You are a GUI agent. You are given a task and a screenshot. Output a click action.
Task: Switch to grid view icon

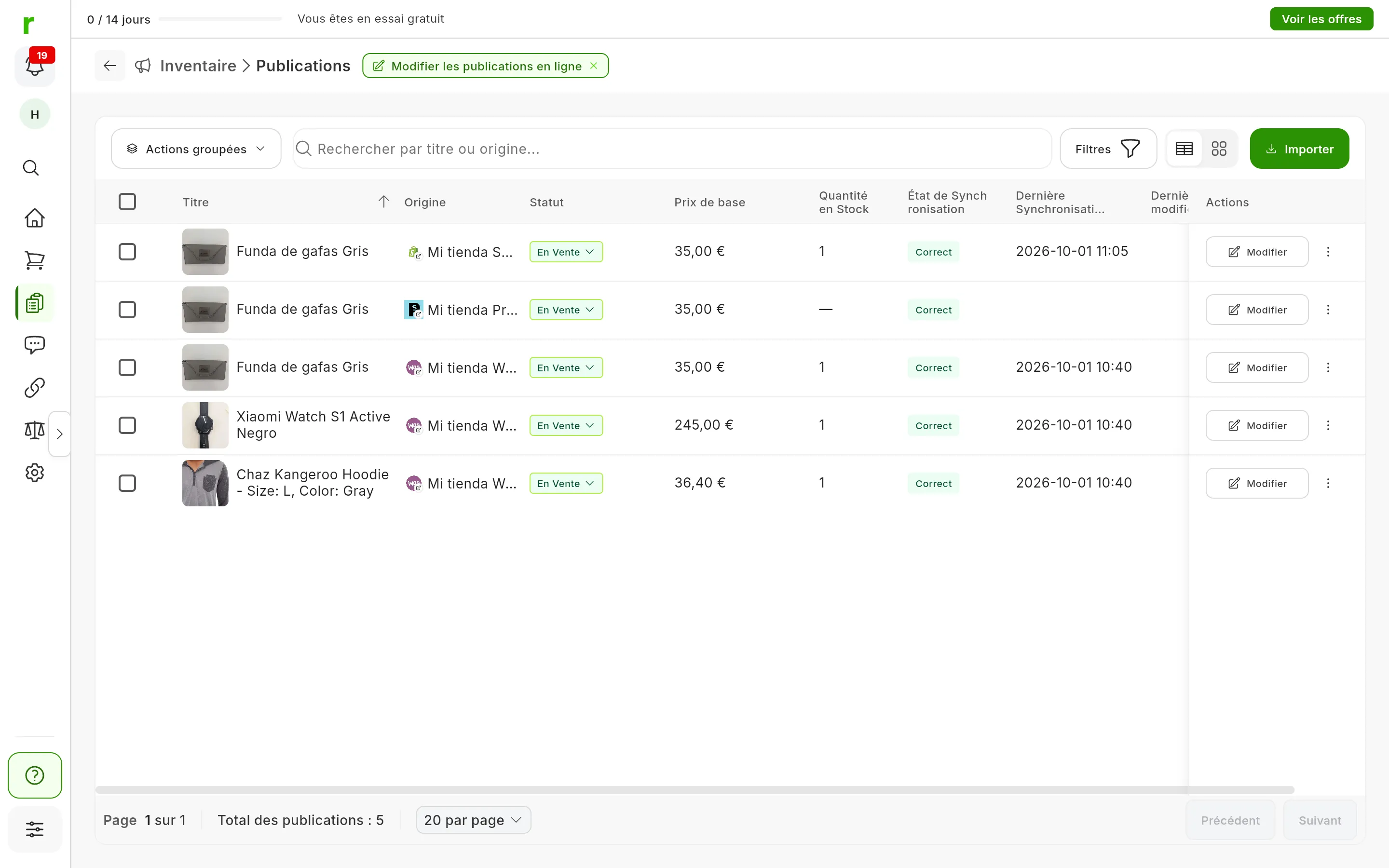(1219, 149)
